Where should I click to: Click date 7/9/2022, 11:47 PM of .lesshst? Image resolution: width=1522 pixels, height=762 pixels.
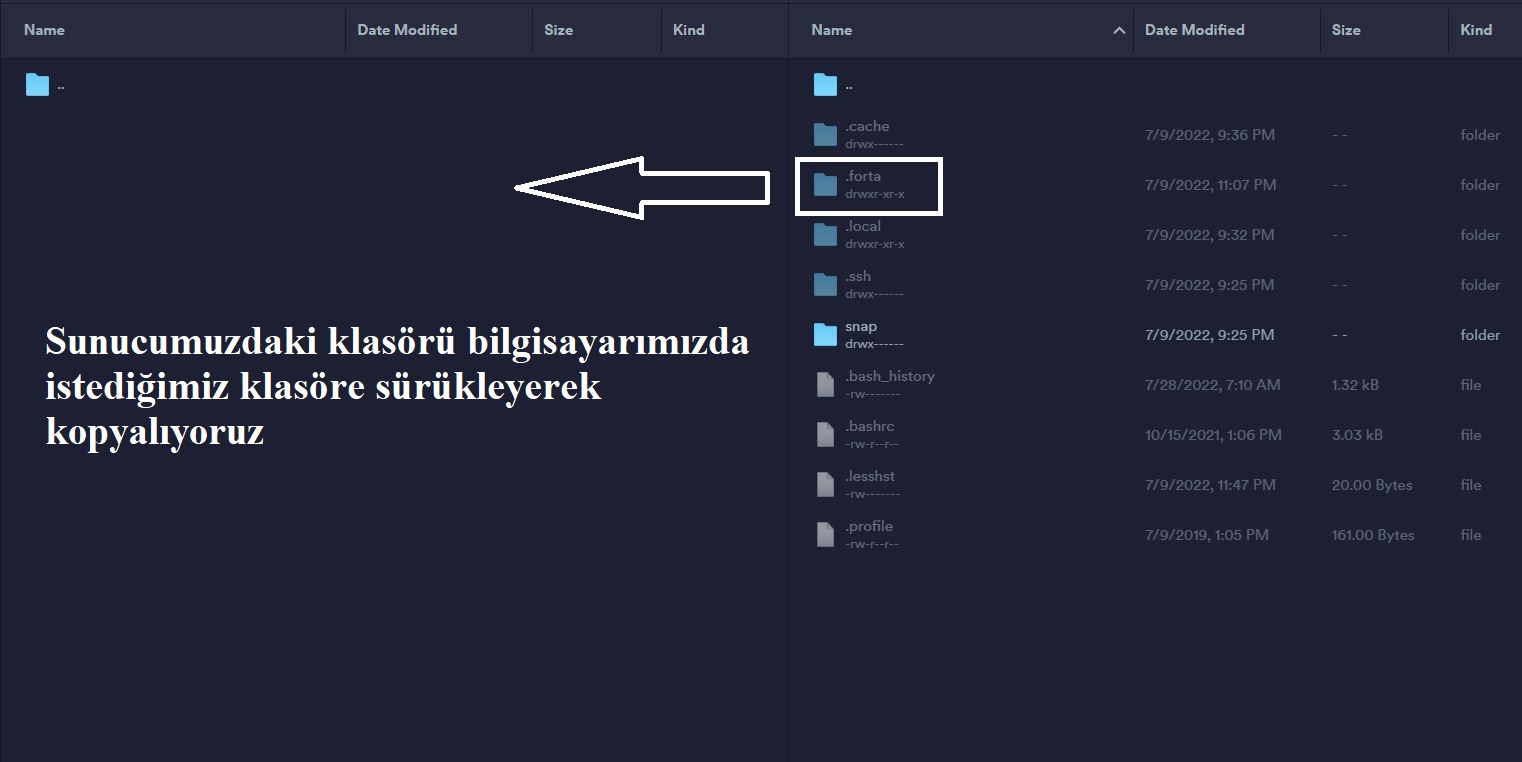click(1211, 485)
